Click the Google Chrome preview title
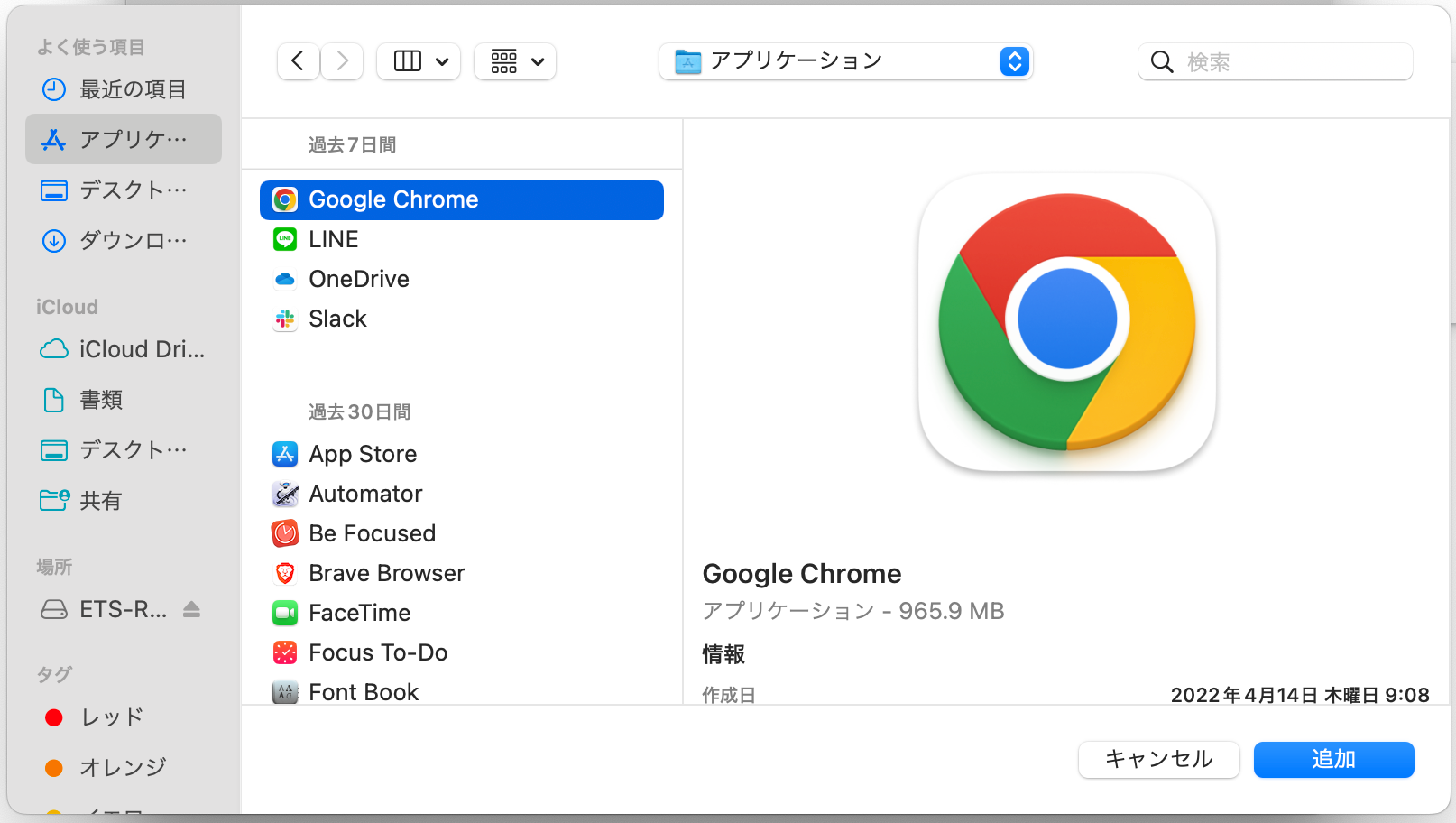Image resolution: width=1456 pixels, height=823 pixels. tap(802, 574)
